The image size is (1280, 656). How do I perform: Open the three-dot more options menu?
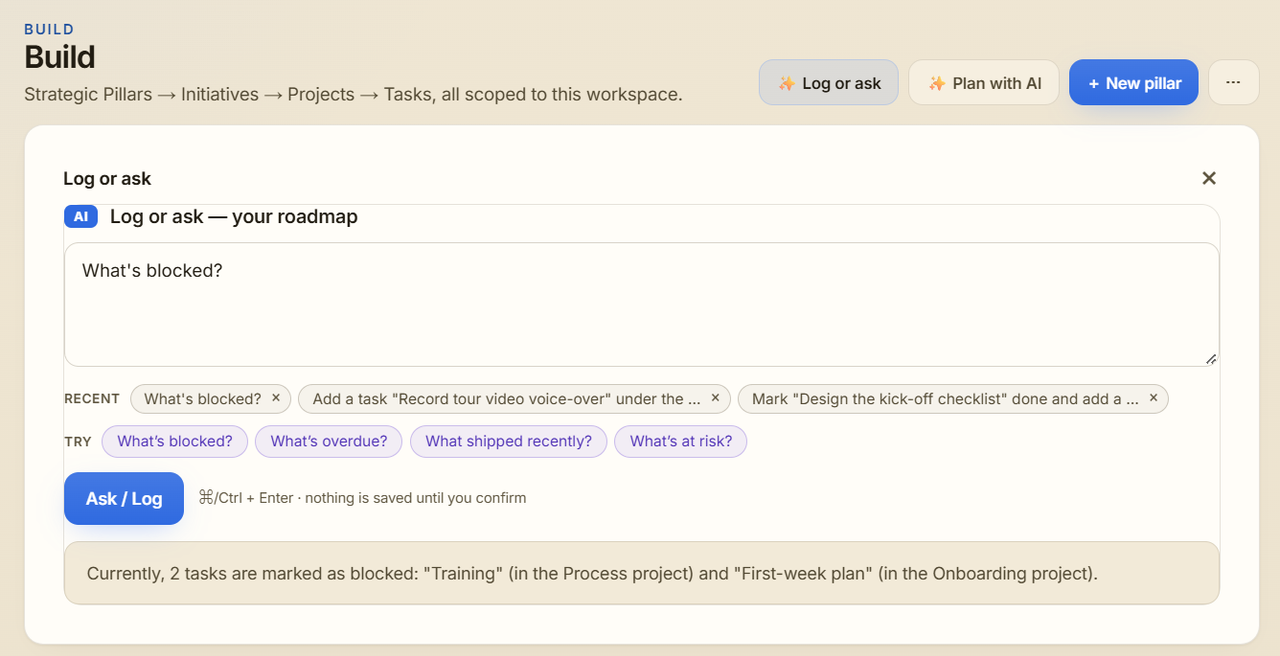point(1233,83)
